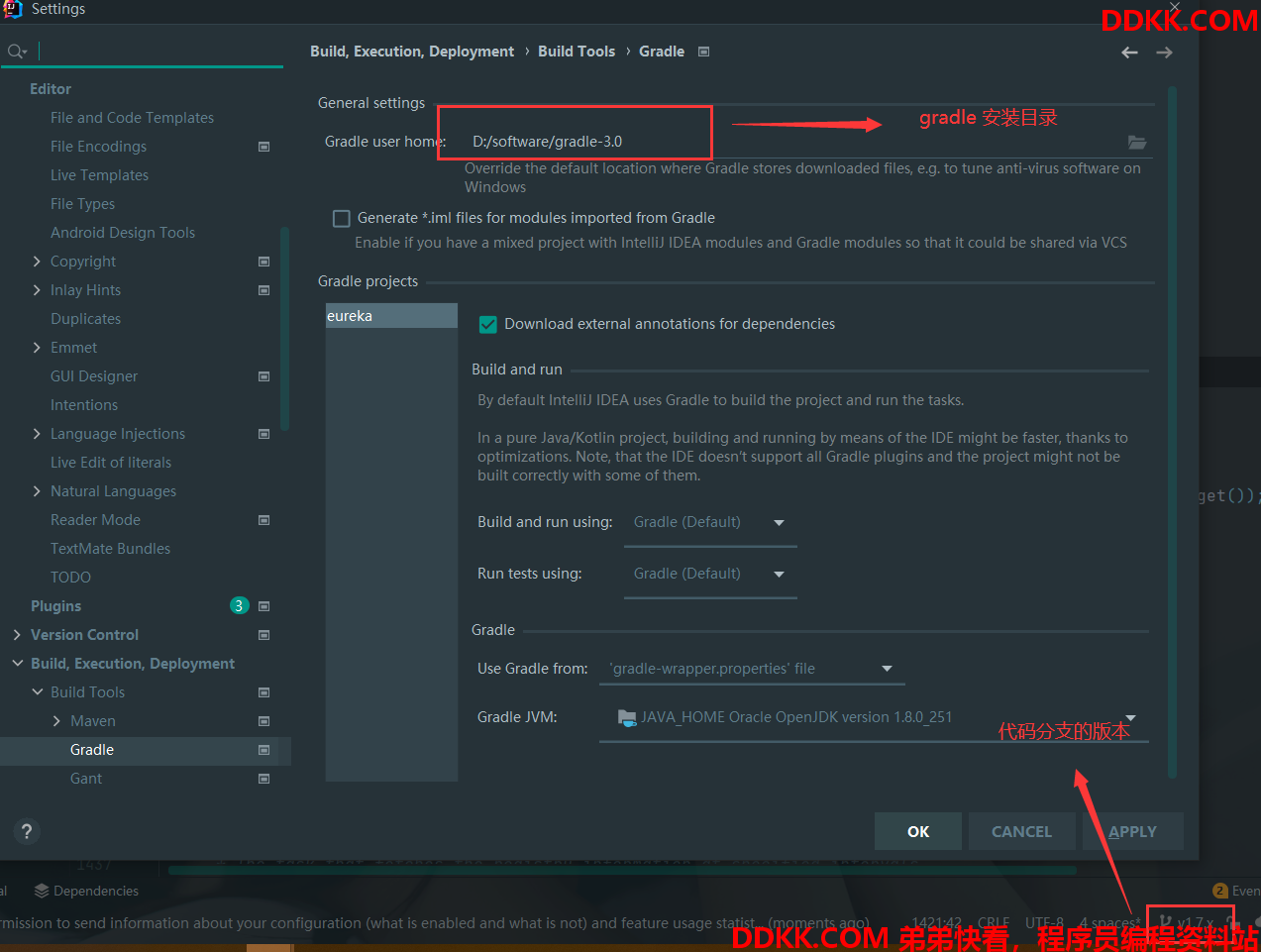Click the IntelliJ logo in Settings title bar
This screenshot has height=952, width=1261.
coord(13,9)
